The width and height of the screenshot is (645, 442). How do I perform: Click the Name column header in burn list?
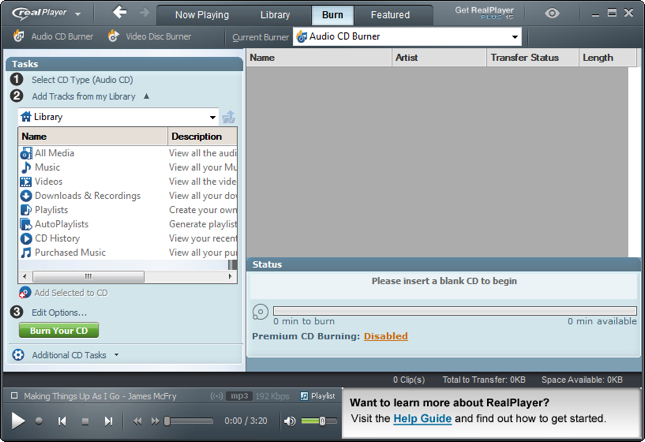(x=319, y=58)
